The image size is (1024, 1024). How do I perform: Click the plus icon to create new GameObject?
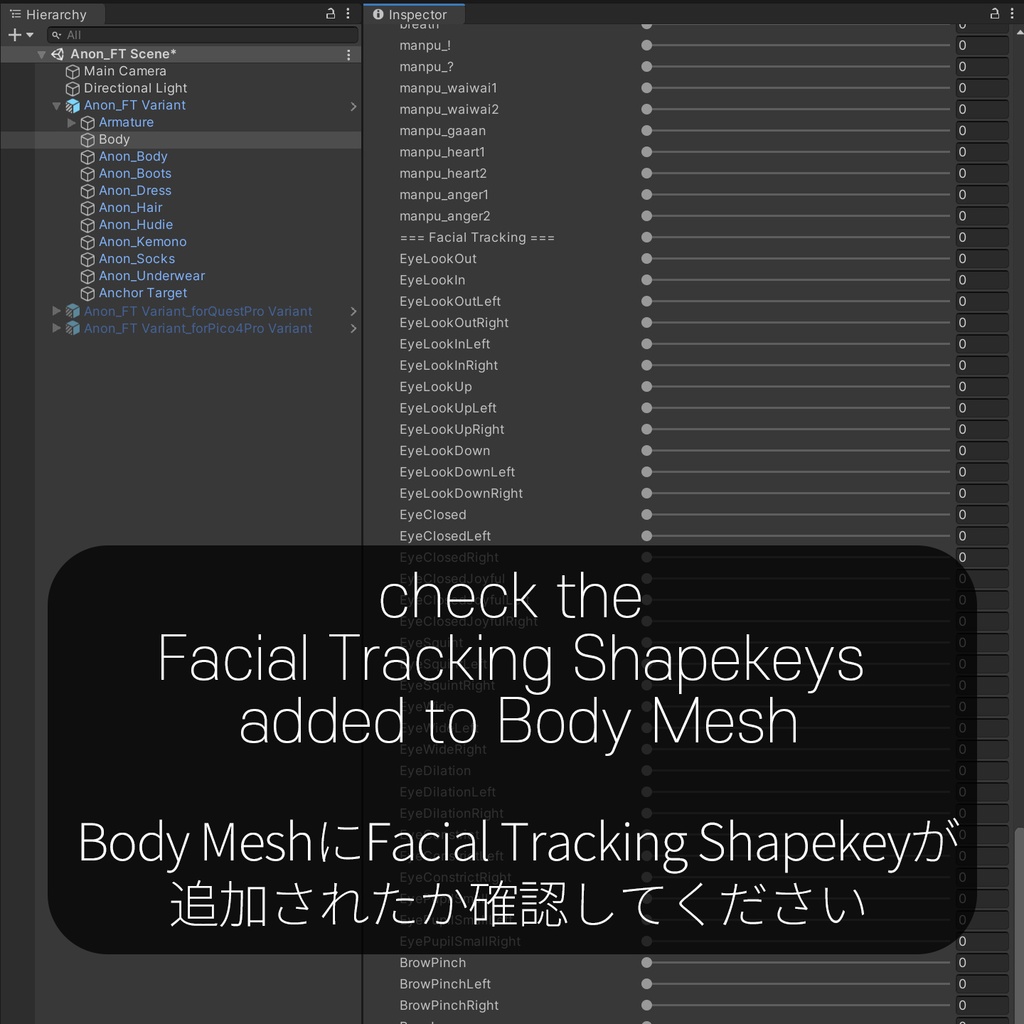(x=14, y=34)
